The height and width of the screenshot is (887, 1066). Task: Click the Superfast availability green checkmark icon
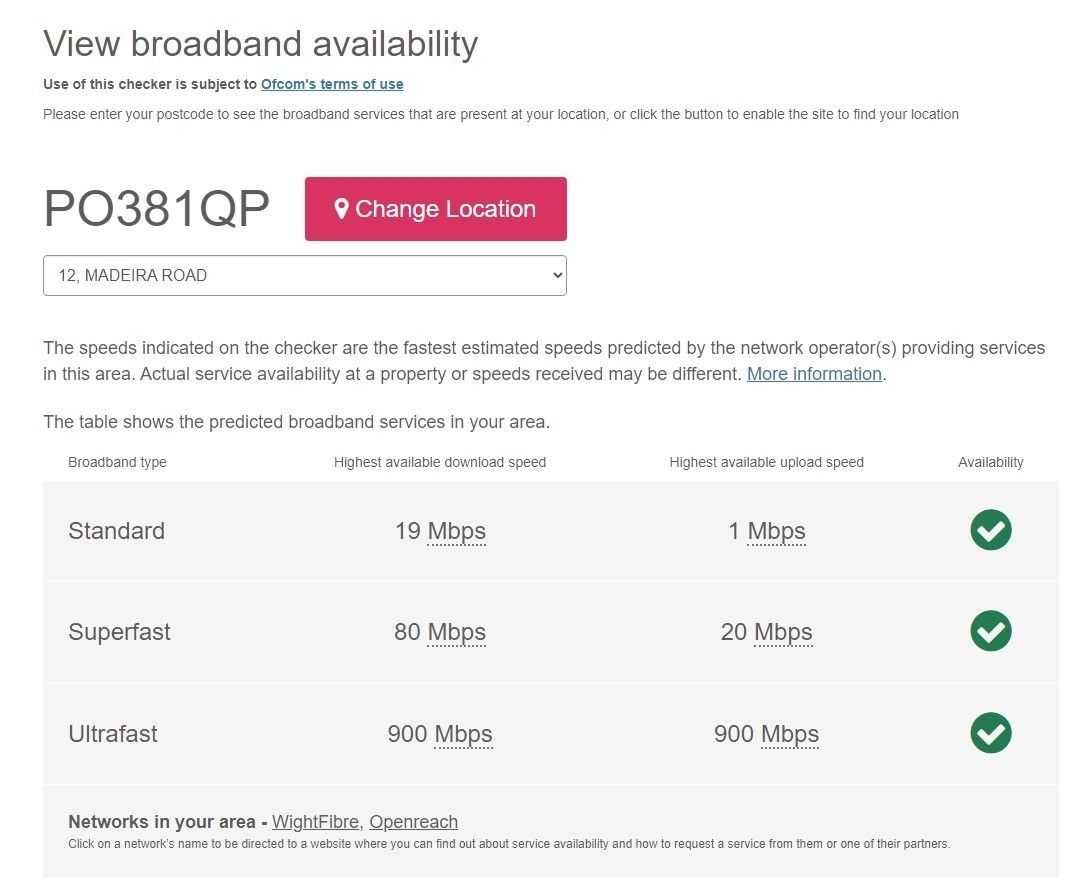click(990, 631)
